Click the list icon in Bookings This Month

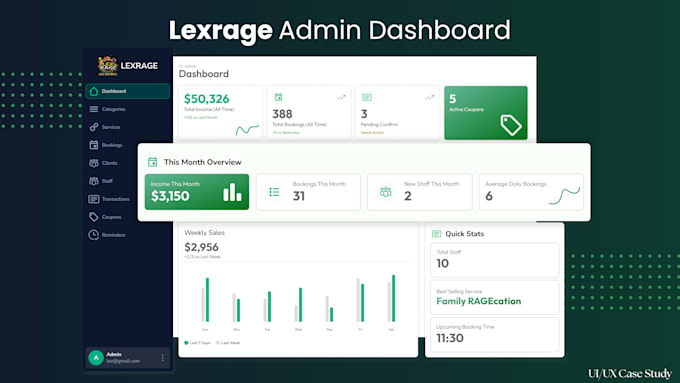(274, 192)
